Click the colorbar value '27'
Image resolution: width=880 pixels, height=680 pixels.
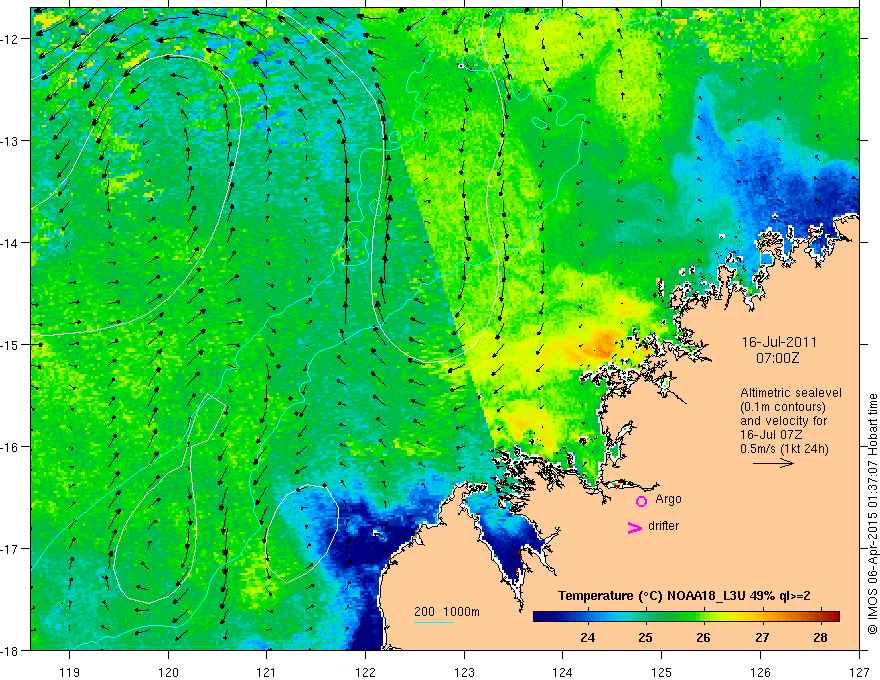click(762, 637)
